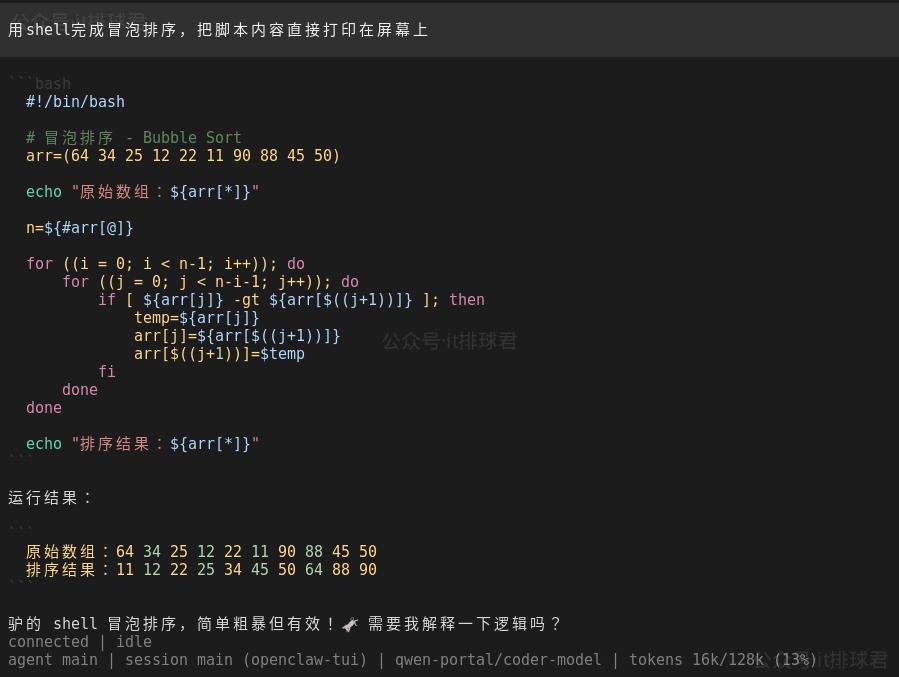Click the indented inner 'done' line

[80, 390]
